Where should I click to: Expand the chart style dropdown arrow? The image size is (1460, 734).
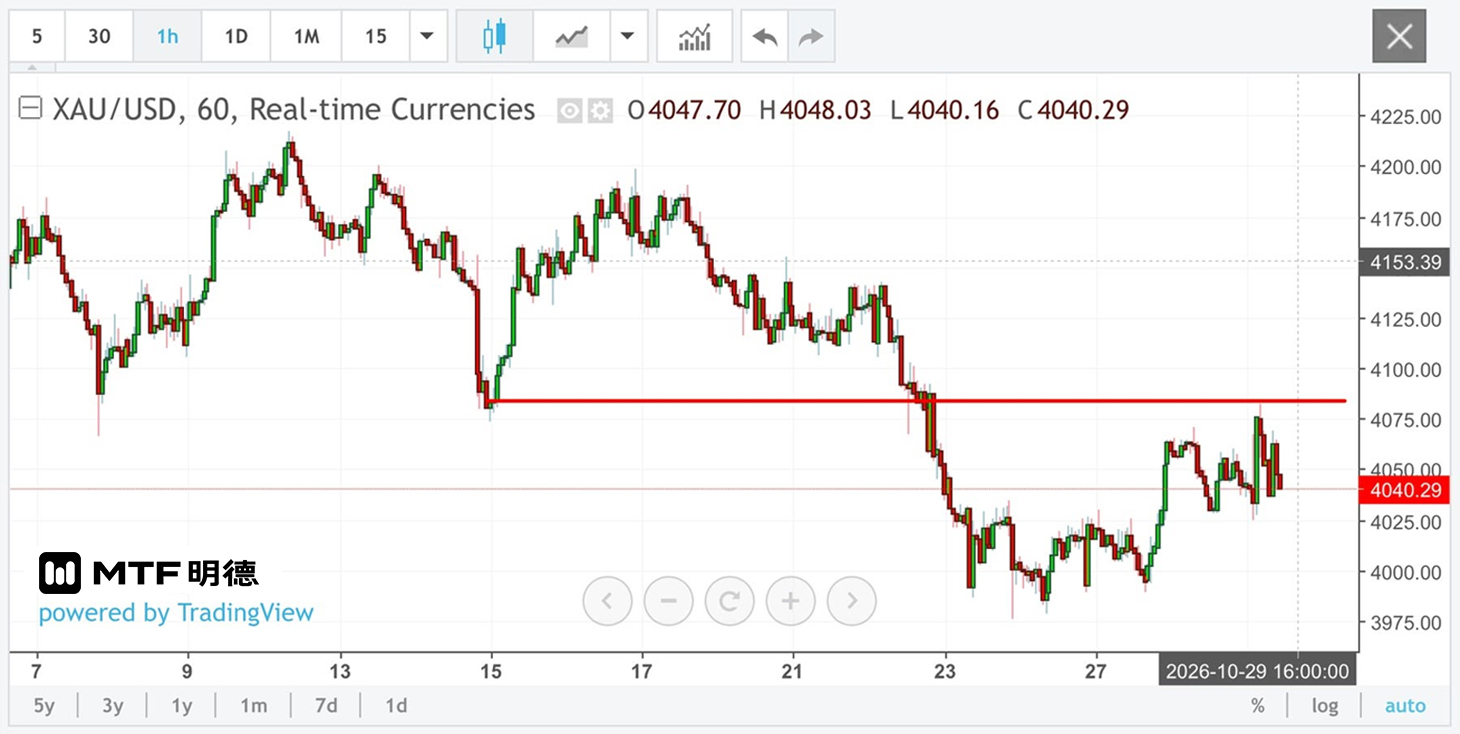[x=628, y=37]
